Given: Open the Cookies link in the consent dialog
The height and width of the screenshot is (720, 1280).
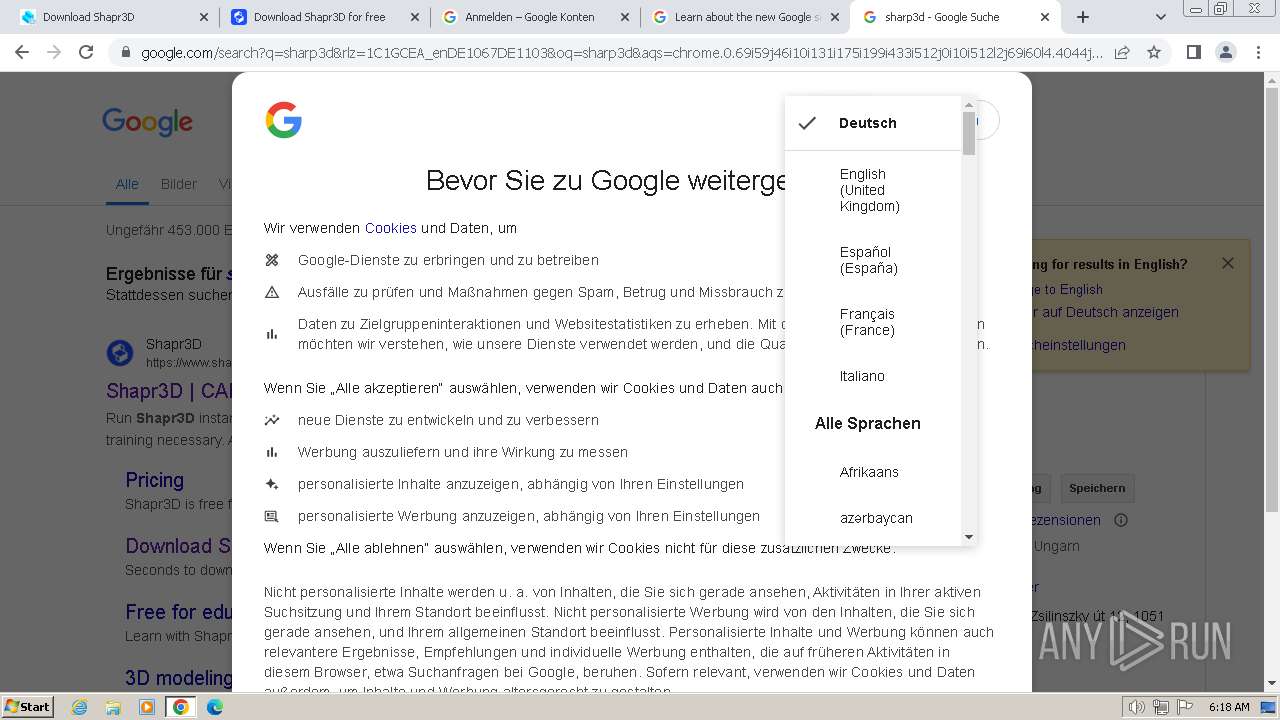Looking at the screenshot, I should (x=391, y=228).
